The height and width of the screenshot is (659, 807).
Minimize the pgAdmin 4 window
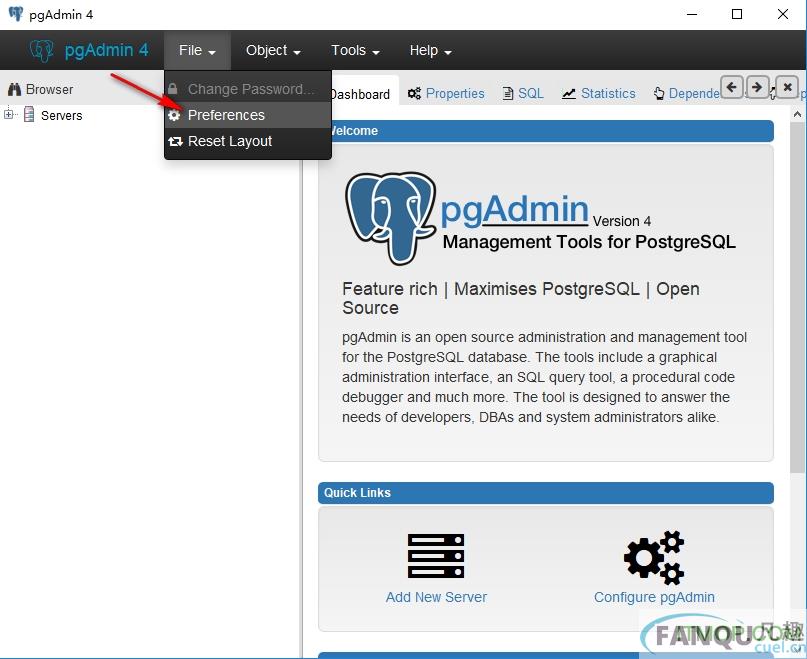click(692, 14)
